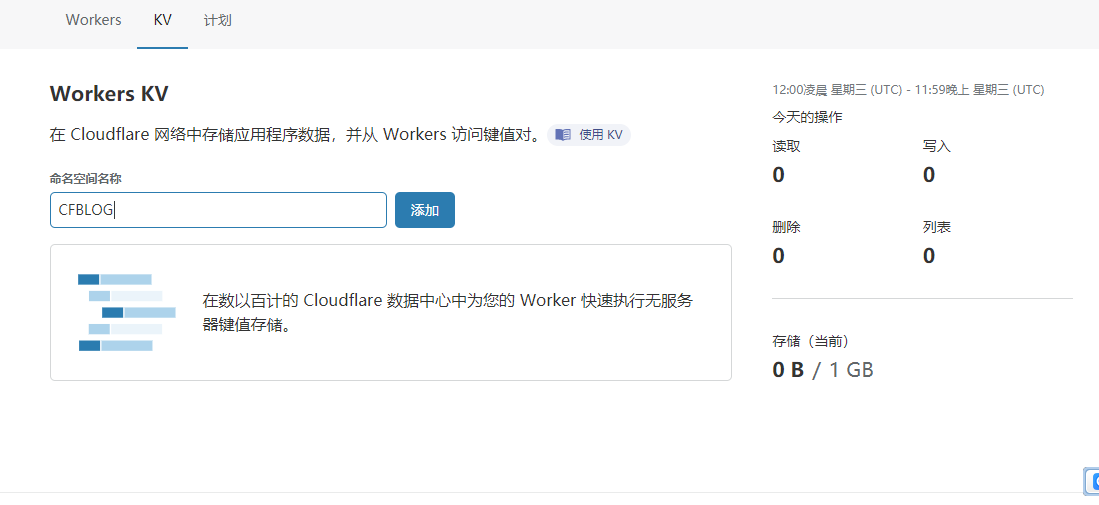Focus the 命名空间名称 input field
Image resolution: width=1099 pixels, height=505 pixels.
coord(219,210)
